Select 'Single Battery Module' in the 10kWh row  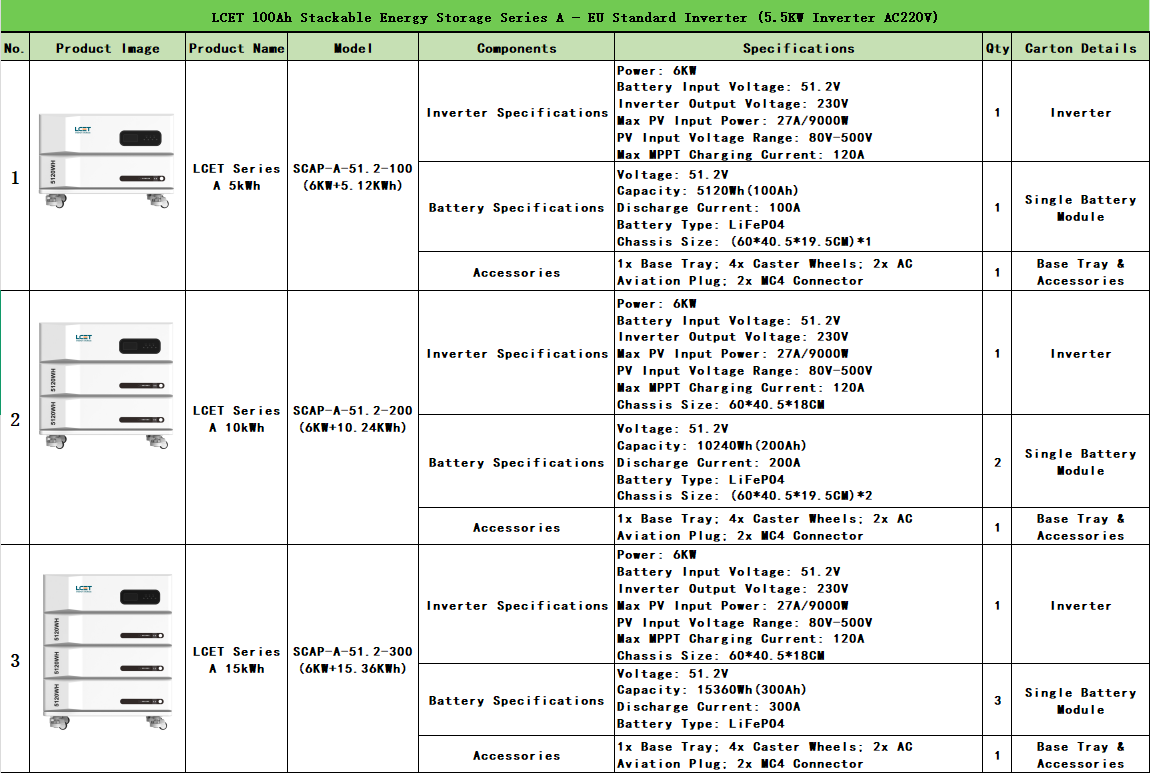point(1080,462)
